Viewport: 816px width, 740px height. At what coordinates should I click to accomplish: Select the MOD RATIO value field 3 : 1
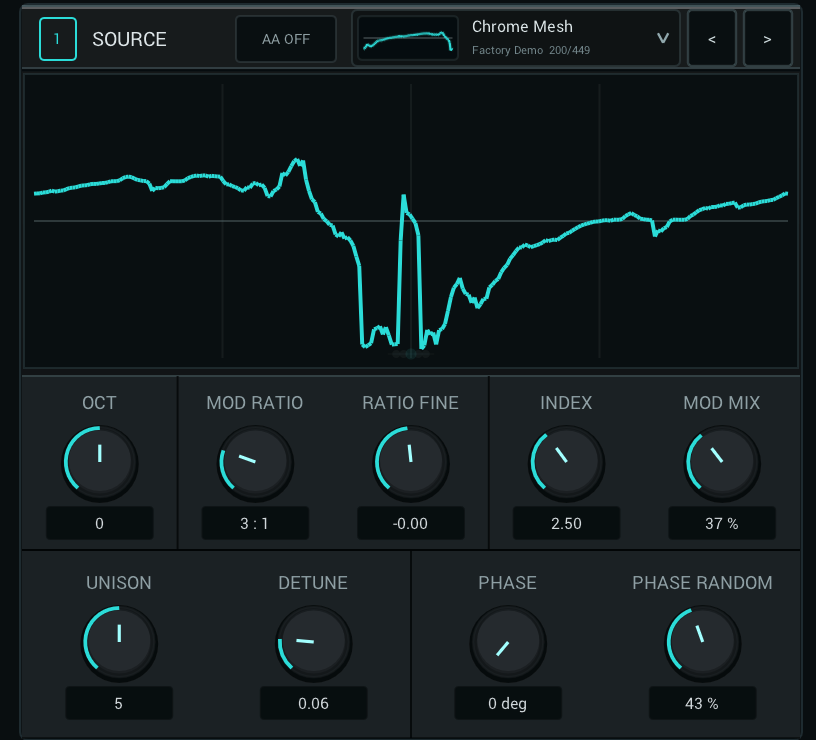[255, 523]
